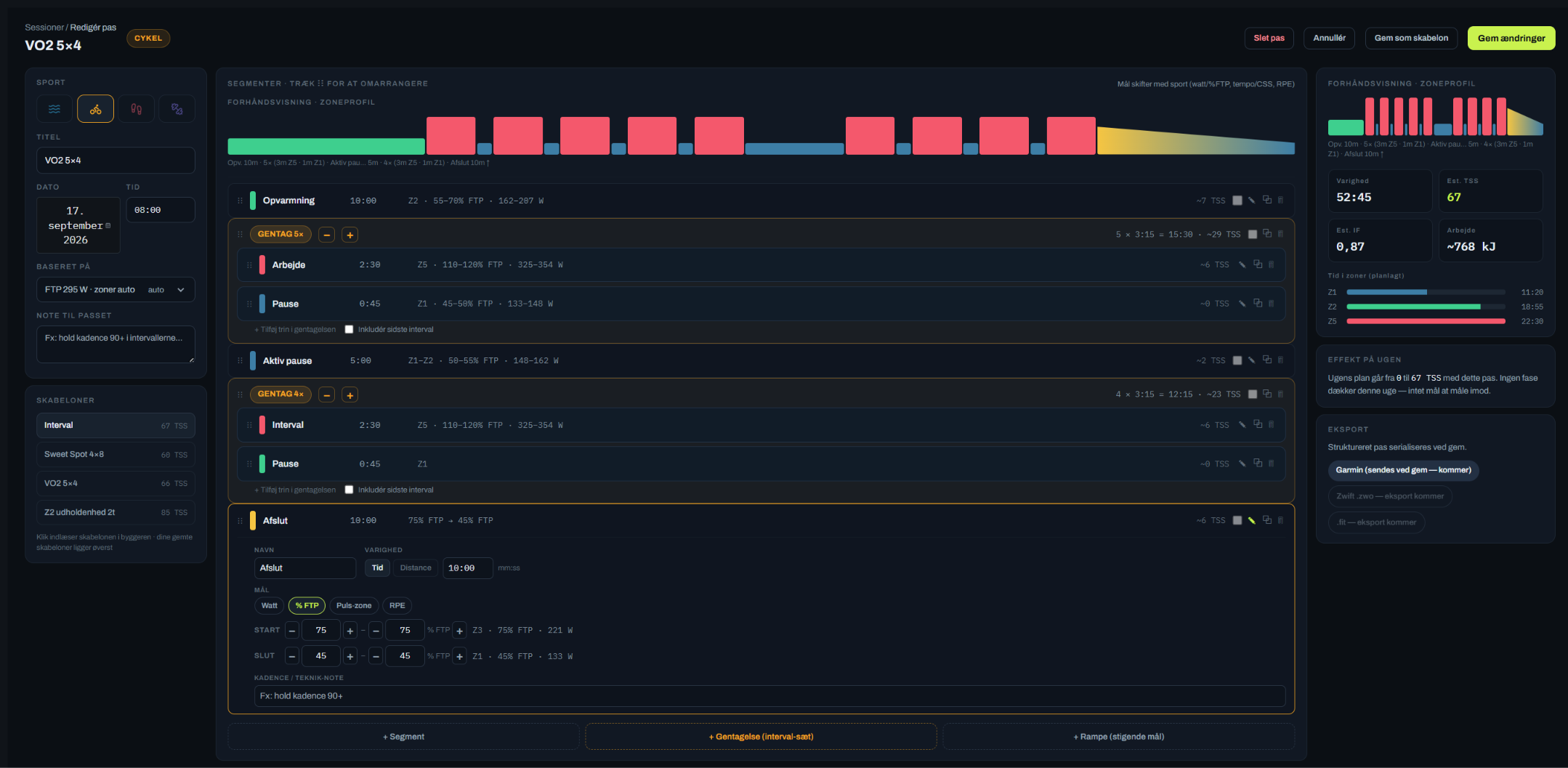Choose Puls-zone as target type

(x=354, y=605)
